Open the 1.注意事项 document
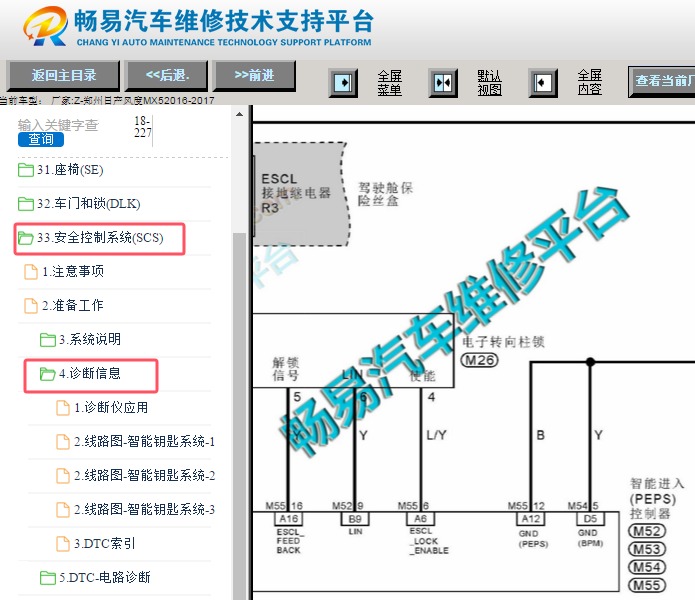Screen dimensions: 695x600 pyautogui.click(x=73, y=271)
